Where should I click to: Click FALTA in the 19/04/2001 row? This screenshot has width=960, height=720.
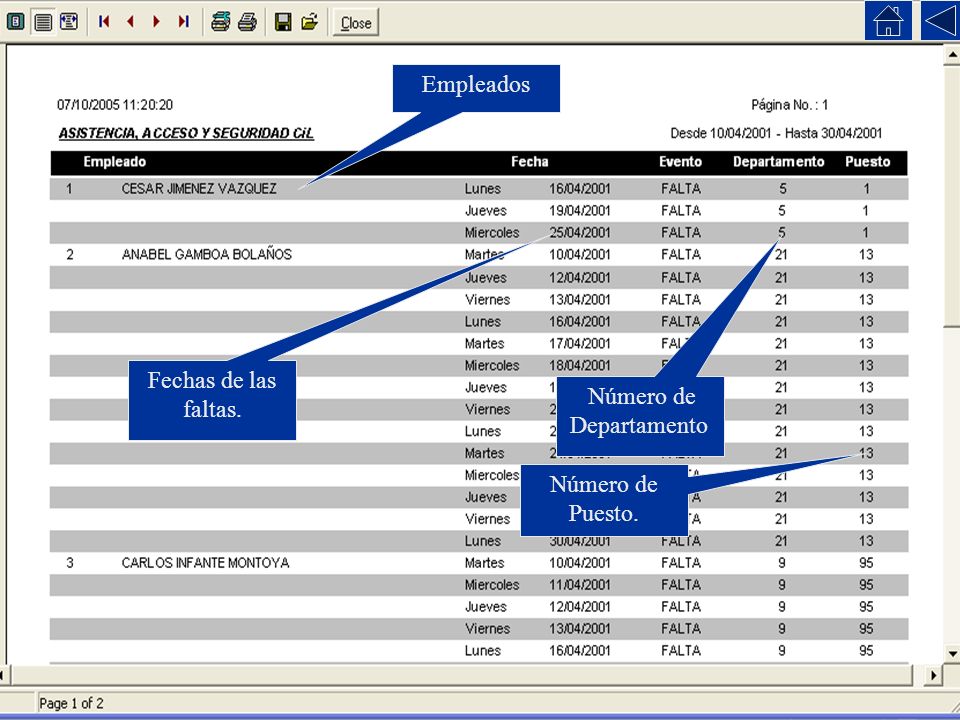681,211
